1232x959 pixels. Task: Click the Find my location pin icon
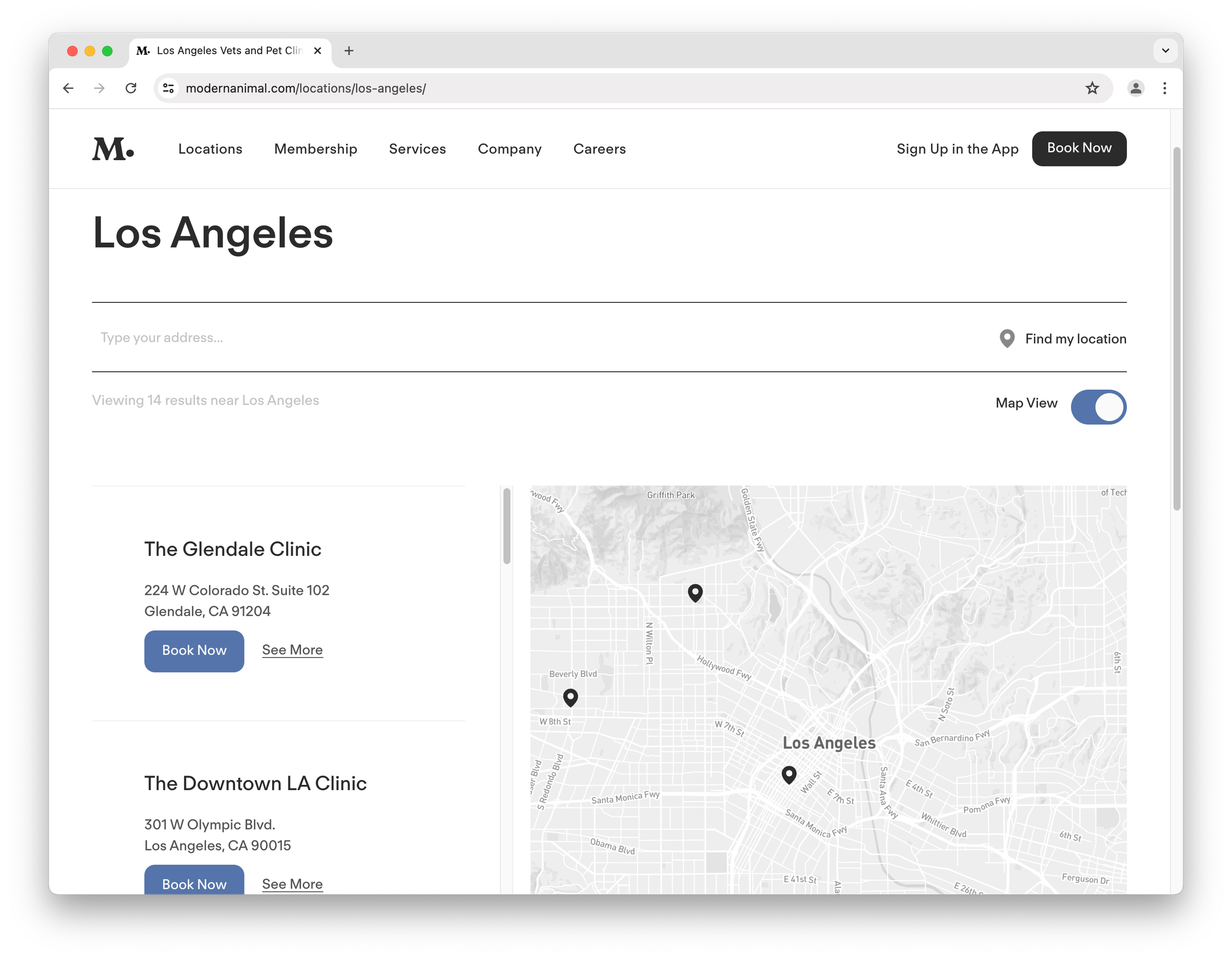pos(1007,338)
